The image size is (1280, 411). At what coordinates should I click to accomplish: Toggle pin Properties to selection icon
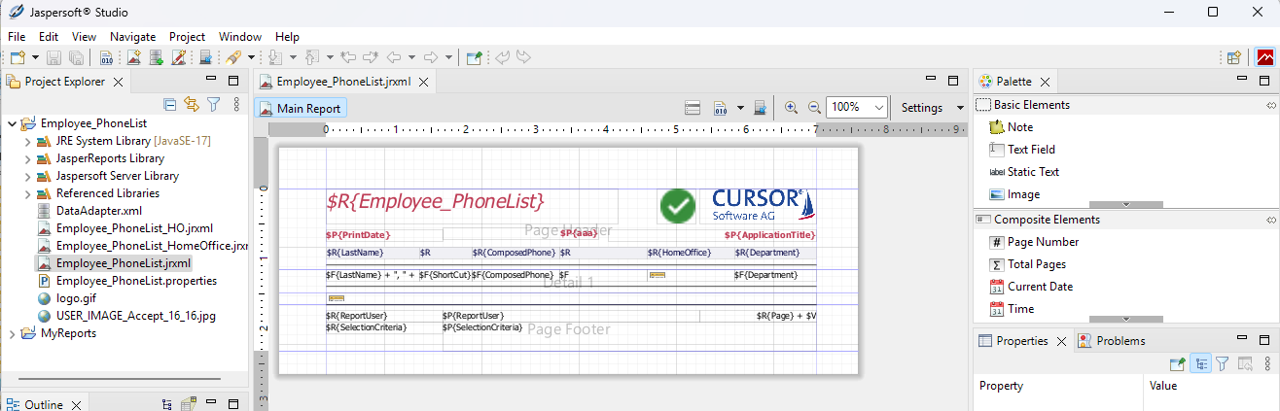point(1178,365)
